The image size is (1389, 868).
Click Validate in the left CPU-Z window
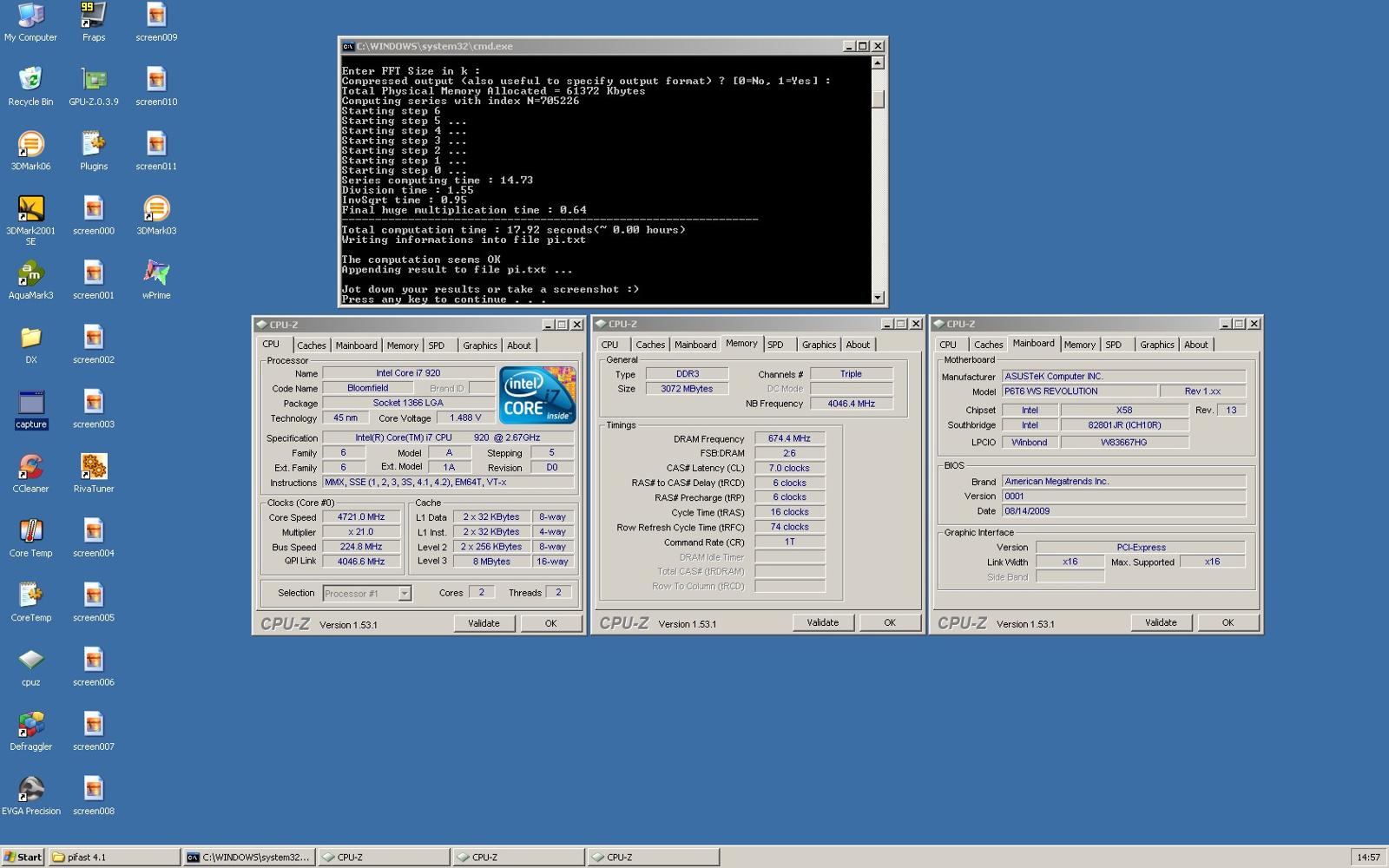tap(484, 623)
